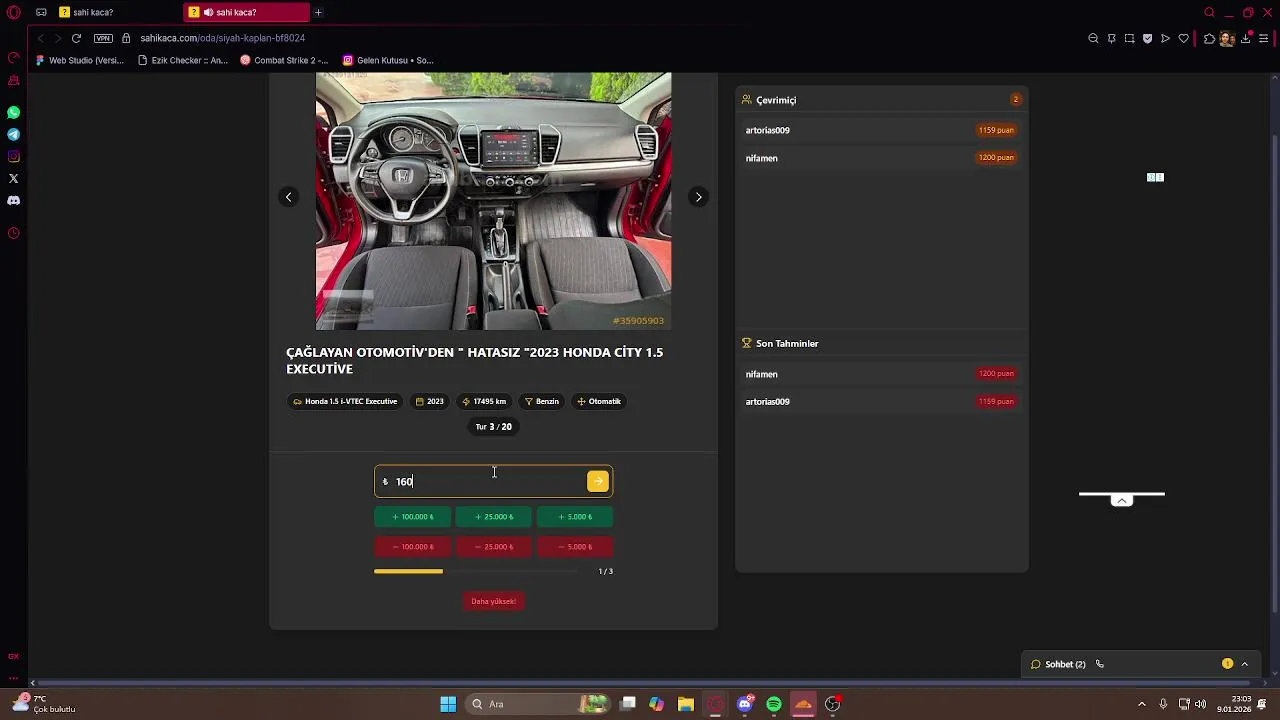The width and height of the screenshot is (1280, 720).
Task: Click the Honda interior car photo
Action: [x=493, y=201]
